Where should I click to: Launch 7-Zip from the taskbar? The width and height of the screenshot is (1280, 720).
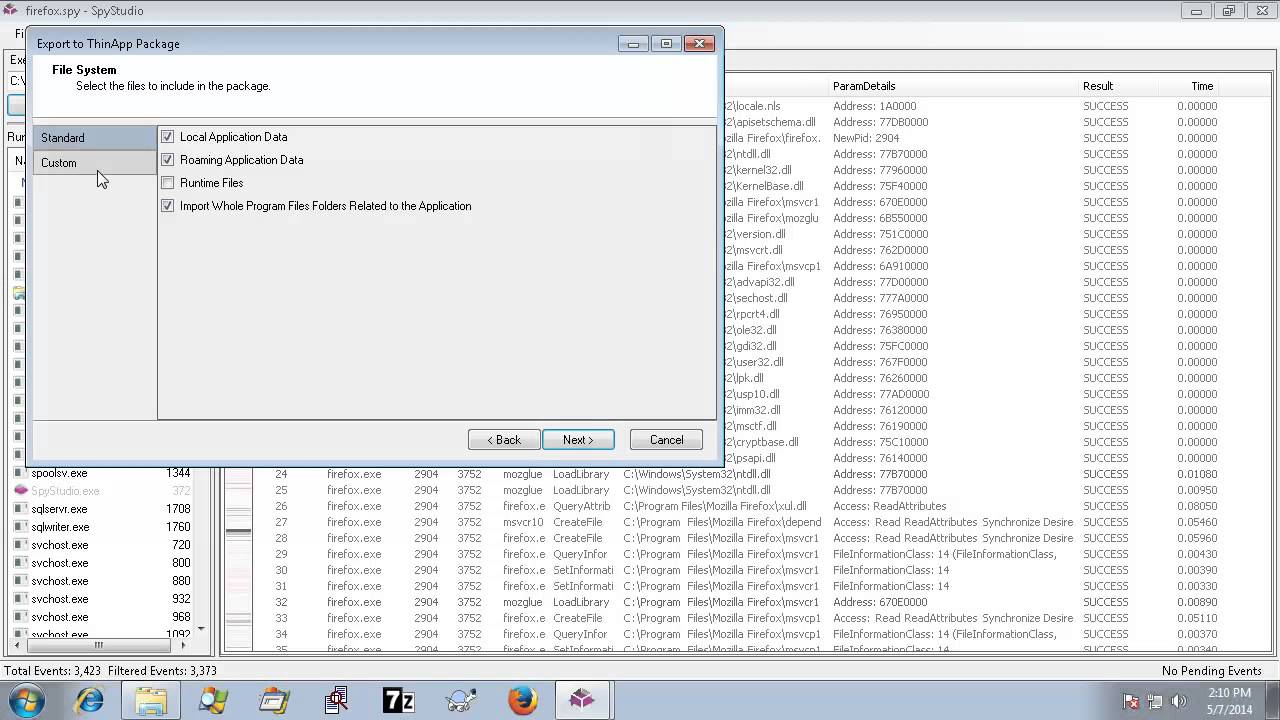[398, 701]
